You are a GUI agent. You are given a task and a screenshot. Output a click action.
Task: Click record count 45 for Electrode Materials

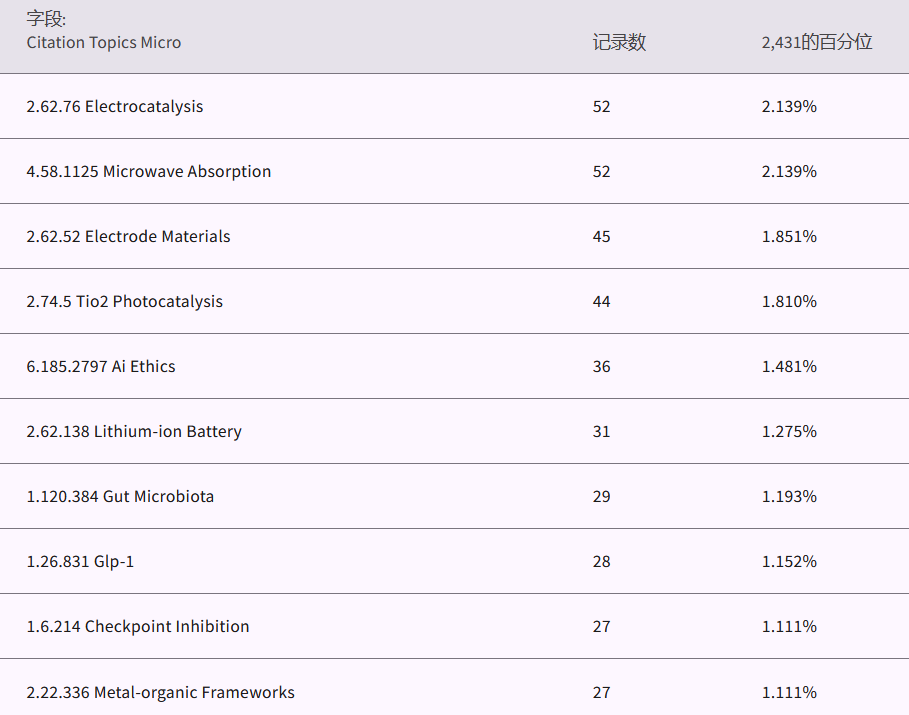[601, 236]
